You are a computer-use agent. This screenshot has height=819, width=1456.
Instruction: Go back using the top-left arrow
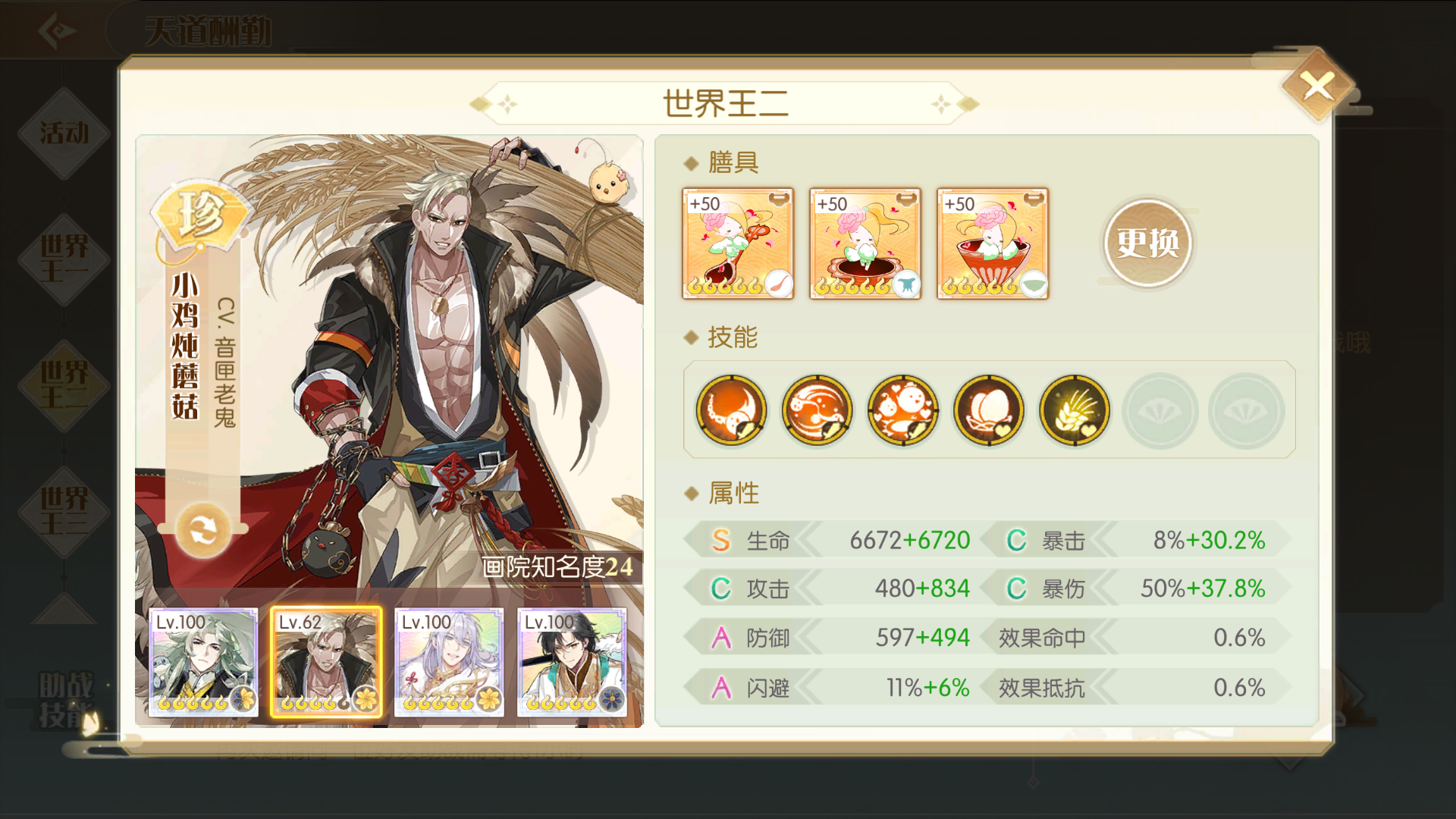[x=58, y=31]
